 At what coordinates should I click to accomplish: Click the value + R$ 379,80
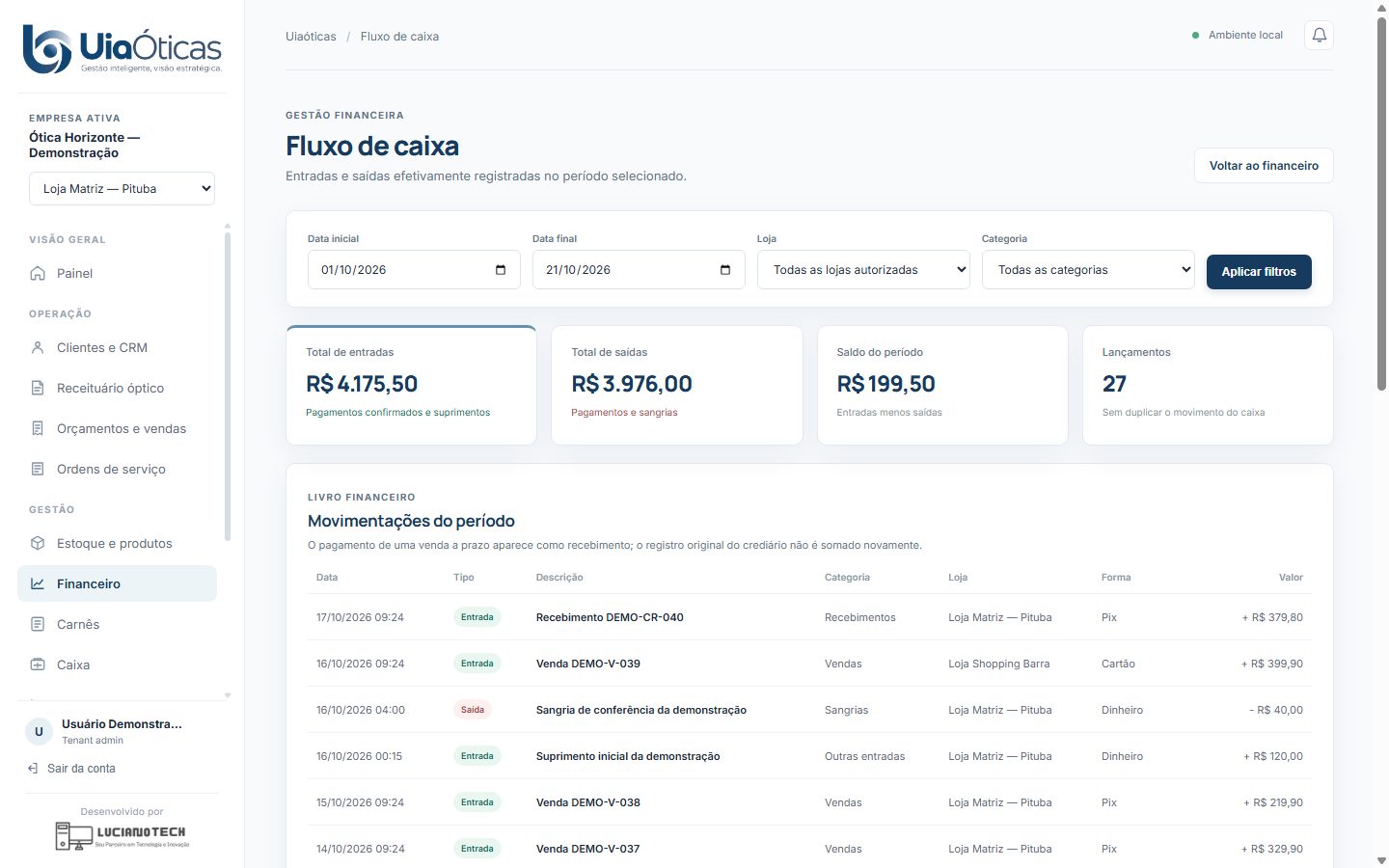[1272, 617]
